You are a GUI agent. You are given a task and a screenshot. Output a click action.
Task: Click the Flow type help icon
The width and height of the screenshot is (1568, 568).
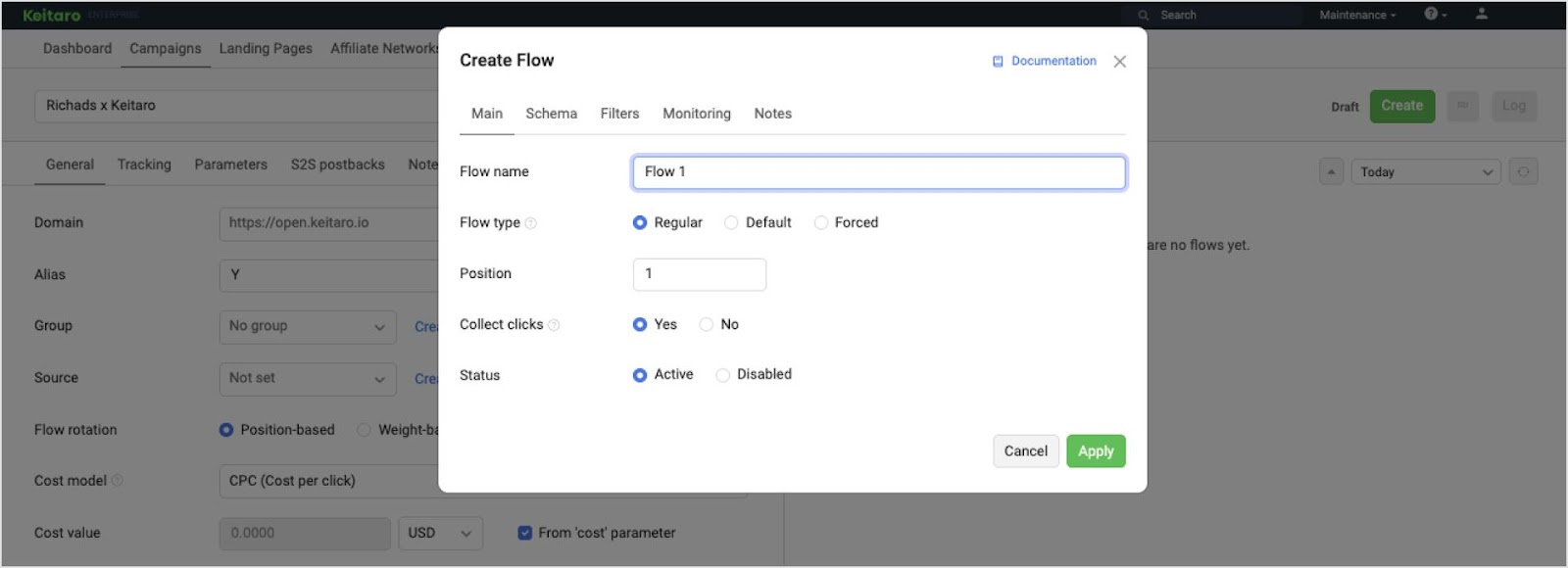point(531,223)
